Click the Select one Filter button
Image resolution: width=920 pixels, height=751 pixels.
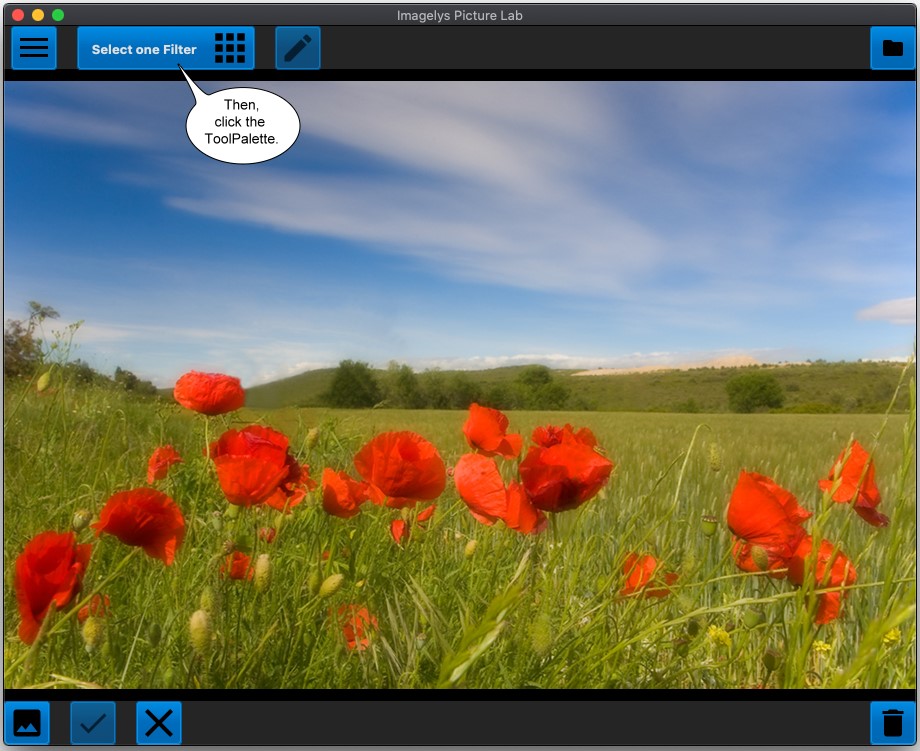click(x=166, y=48)
